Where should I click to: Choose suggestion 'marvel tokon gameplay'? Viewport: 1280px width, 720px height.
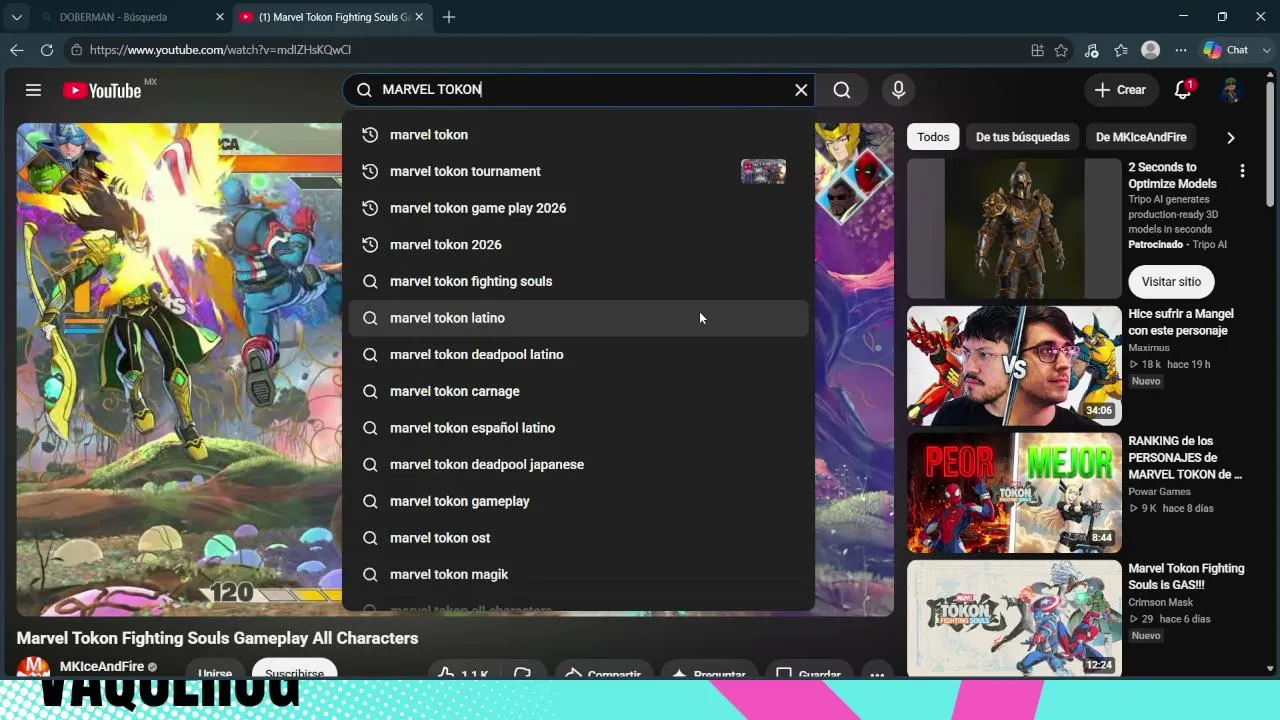tap(579, 501)
